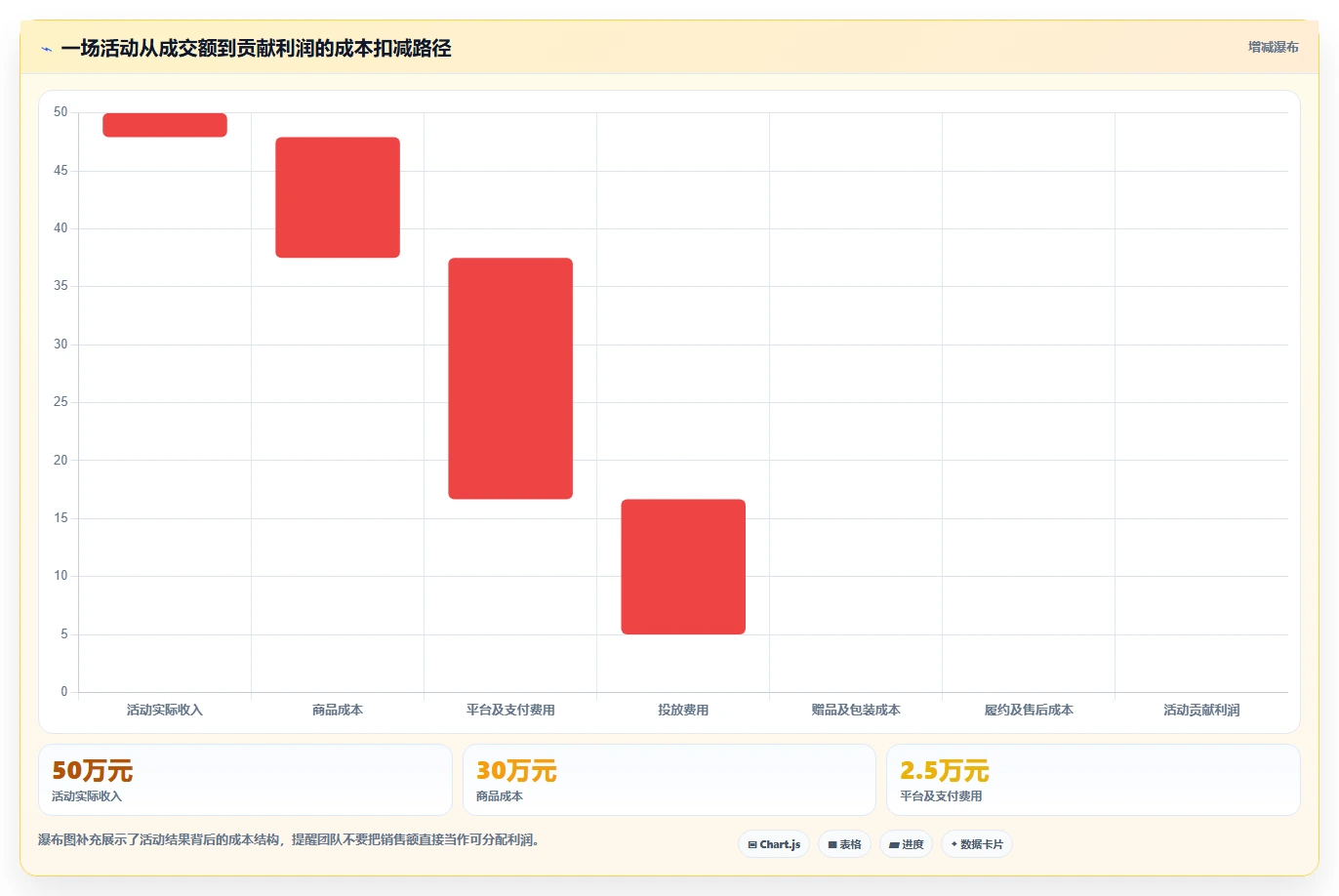Click the red 活动实际收入 bar
The height and width of the screenshot is (896, 1339).
point(165,125)
